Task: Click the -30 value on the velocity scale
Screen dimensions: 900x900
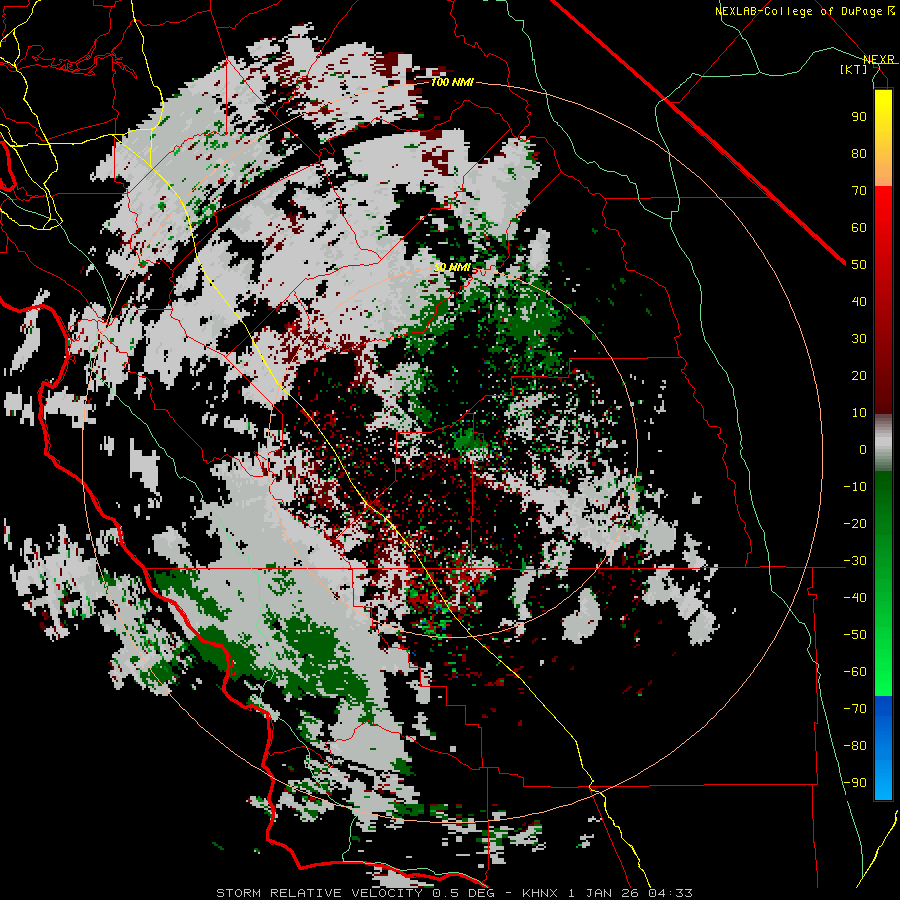Action: [855, 561]
